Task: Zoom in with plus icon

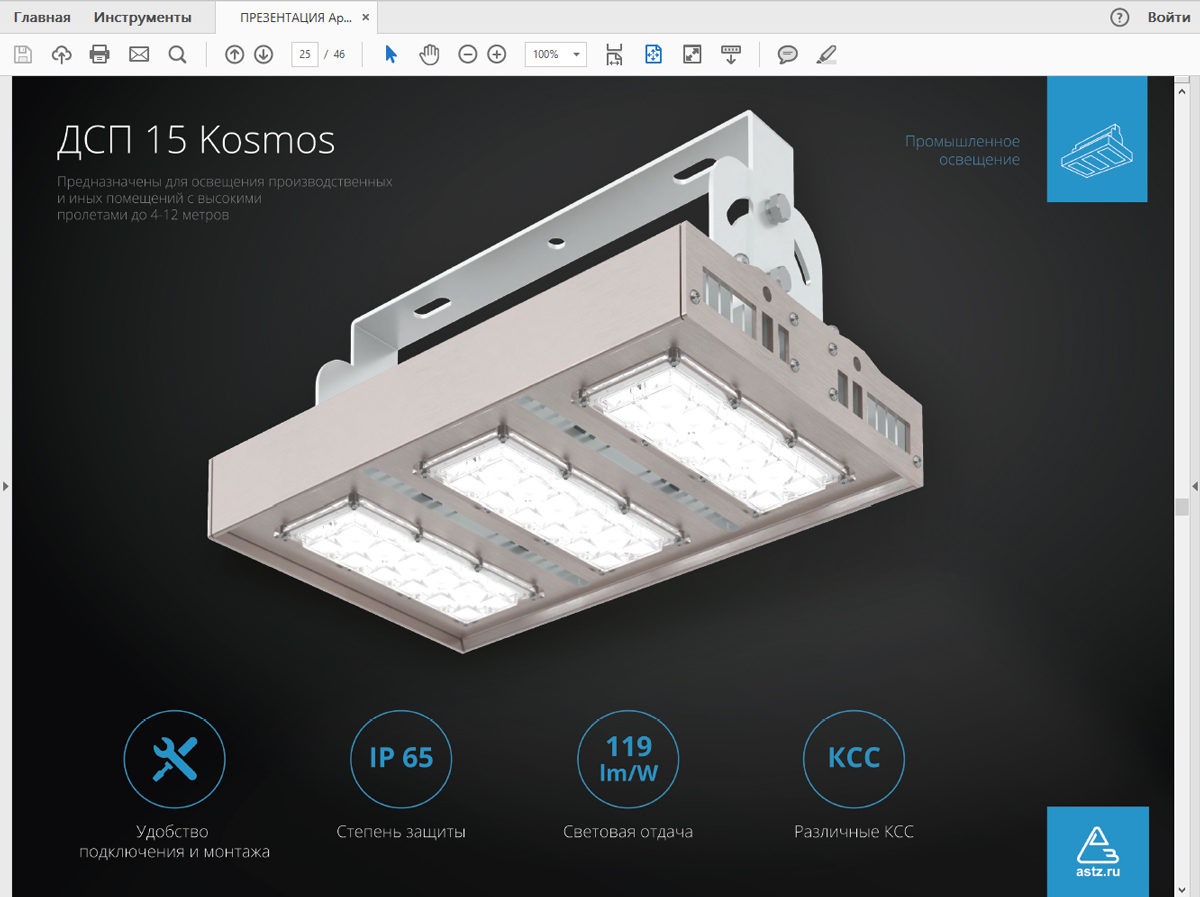Action: tap(496, 55)
